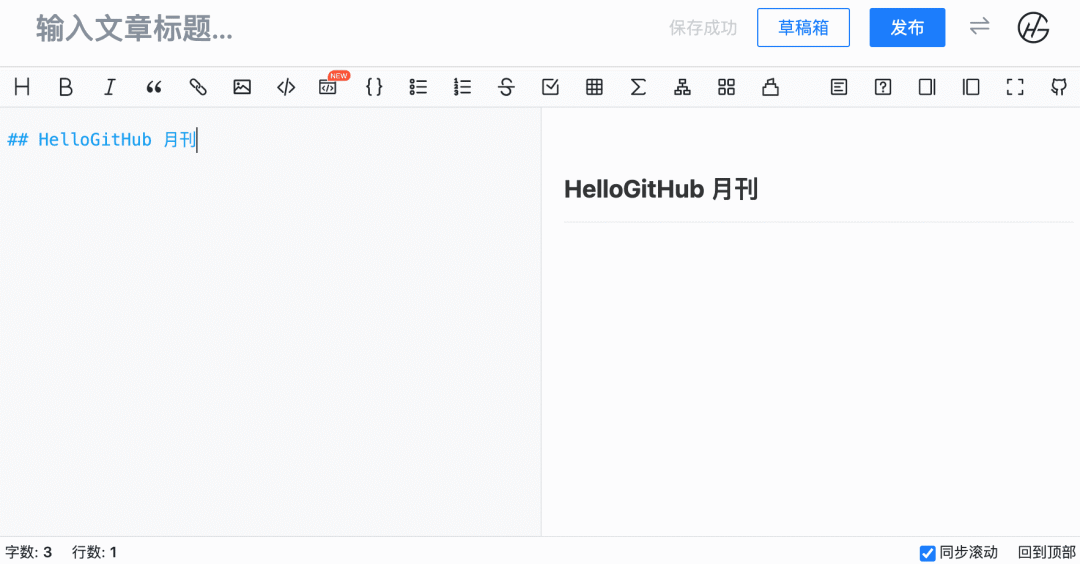Insert a blockquote
The height and width of the screenshot is (564, 1080).
point(154,87)
